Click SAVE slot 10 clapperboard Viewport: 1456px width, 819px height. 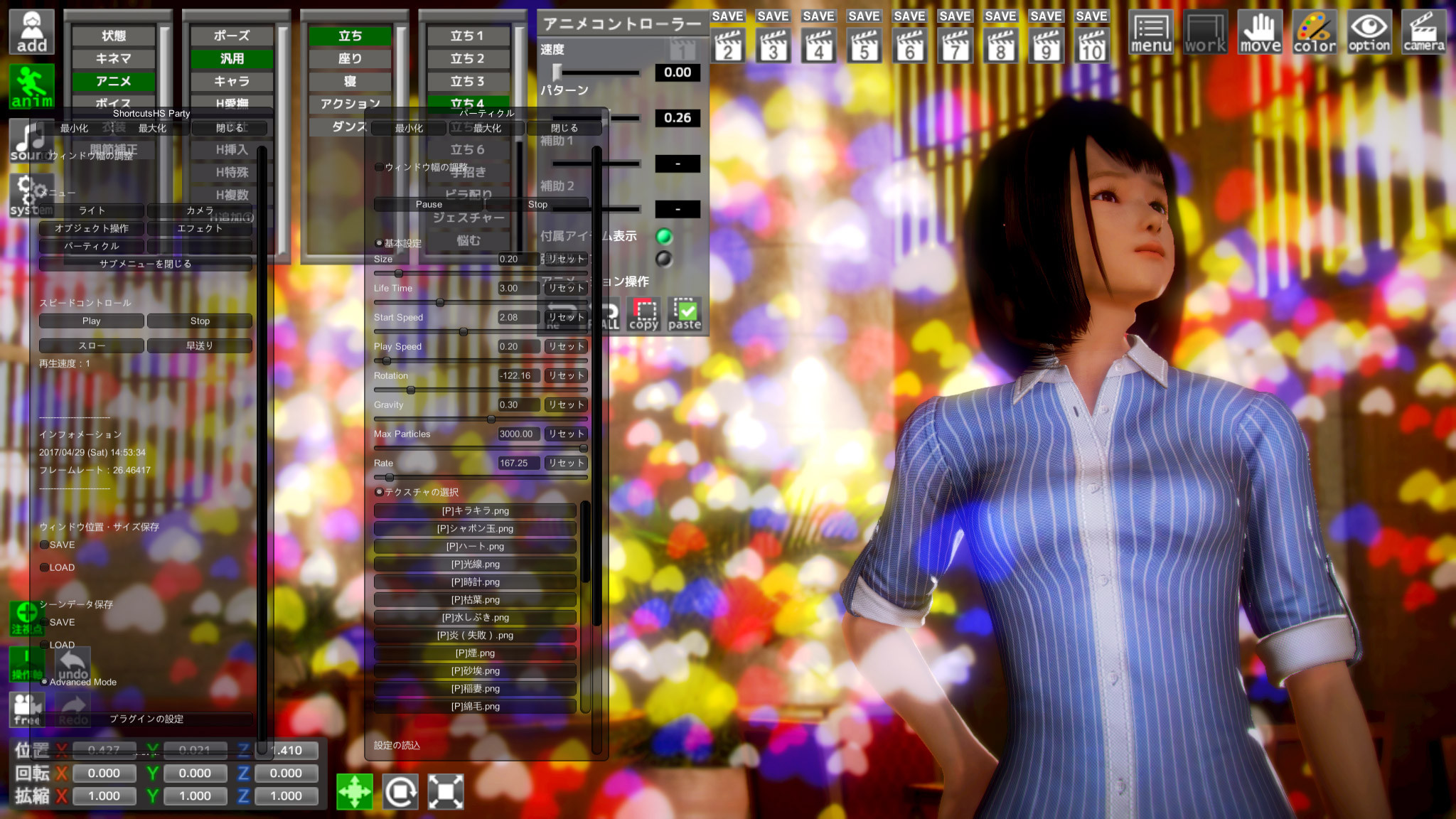tap(1092, 44)
